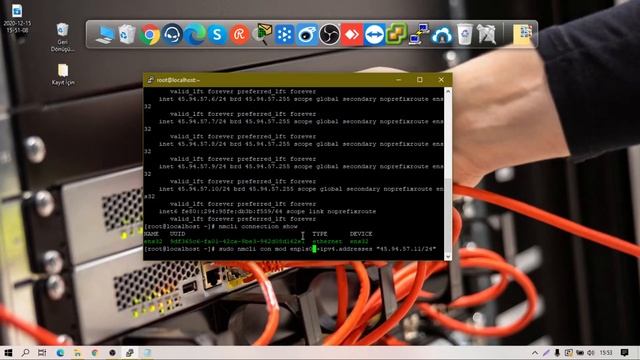Open the notepad taskbar button
Image resolution: width=640 pixels, height=360 pixels.
coord(147,353)
